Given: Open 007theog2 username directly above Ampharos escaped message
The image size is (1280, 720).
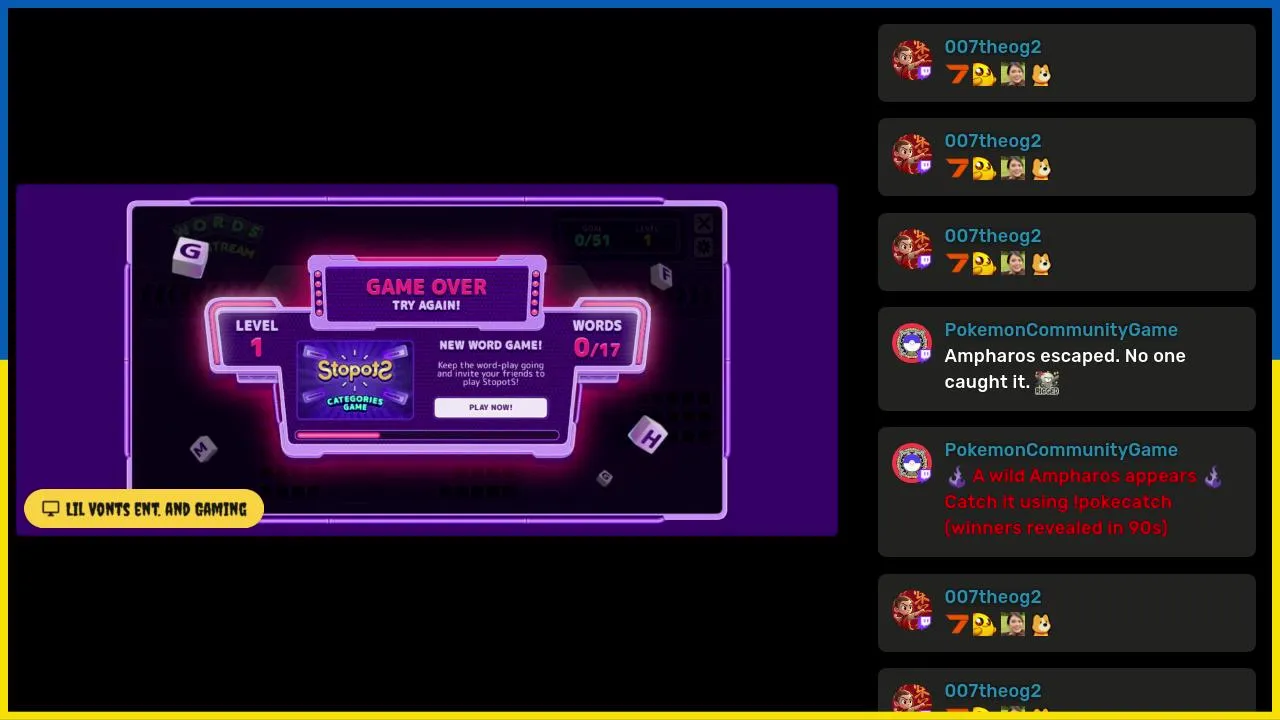Looking at the screenshot, I should coord(993,236).
